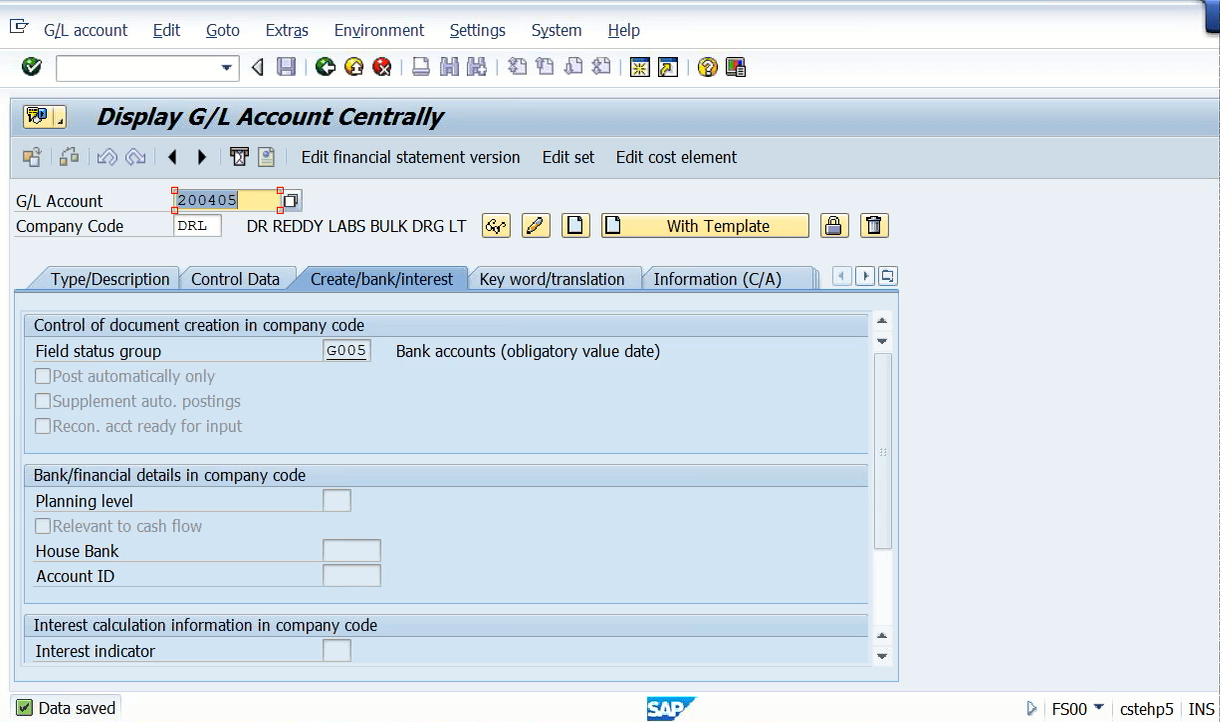
Task: Click the Edit cost element button
Action: 676,157
